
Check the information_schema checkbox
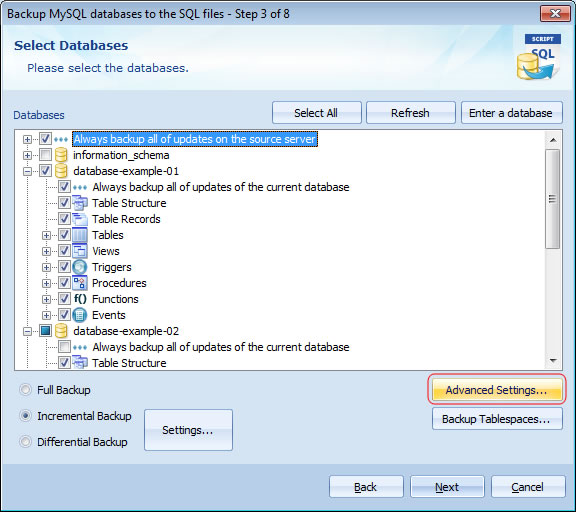[45, 155]
